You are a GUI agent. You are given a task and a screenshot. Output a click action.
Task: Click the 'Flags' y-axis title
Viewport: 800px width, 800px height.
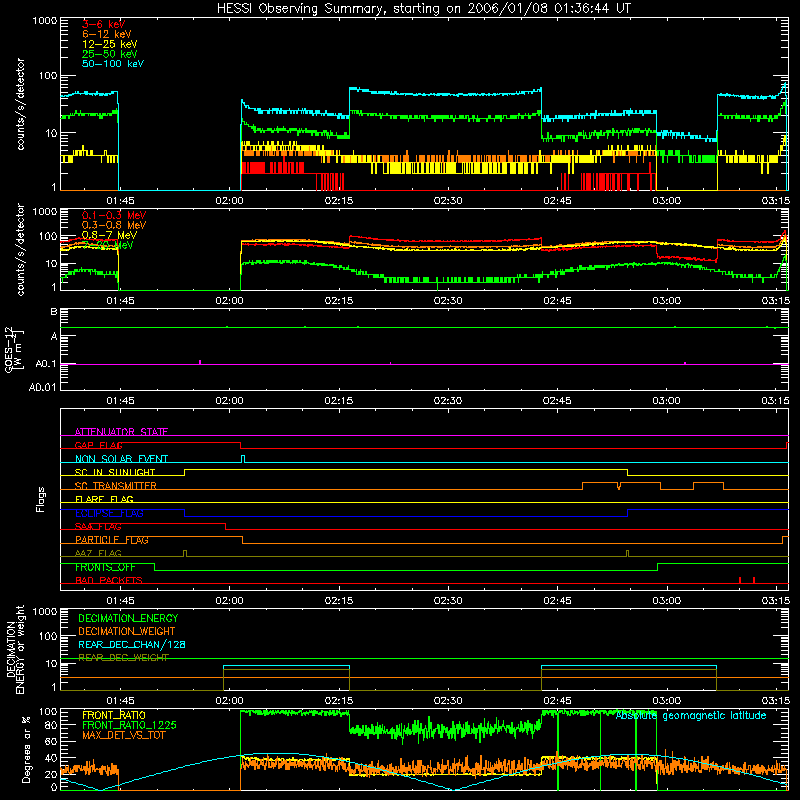[41, 499]
